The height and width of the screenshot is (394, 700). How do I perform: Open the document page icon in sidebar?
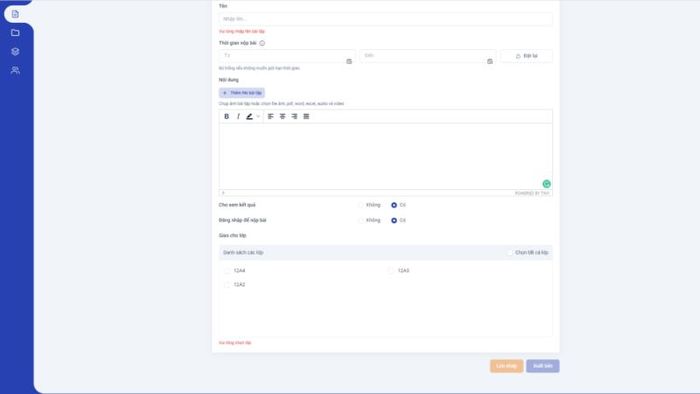[15, 14]
